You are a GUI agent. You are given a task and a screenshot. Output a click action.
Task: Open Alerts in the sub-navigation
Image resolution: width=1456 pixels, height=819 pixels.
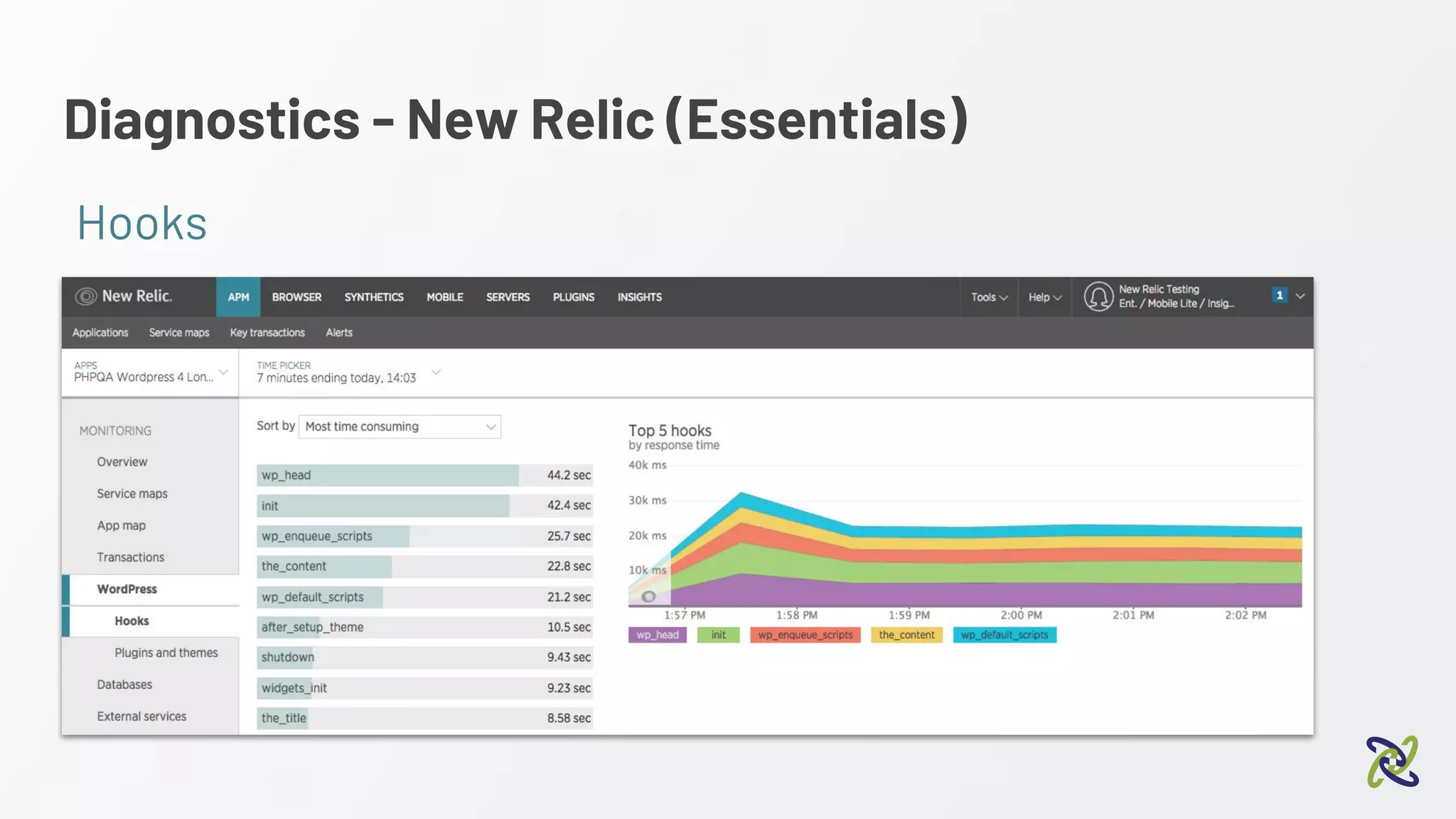(339, 333)
